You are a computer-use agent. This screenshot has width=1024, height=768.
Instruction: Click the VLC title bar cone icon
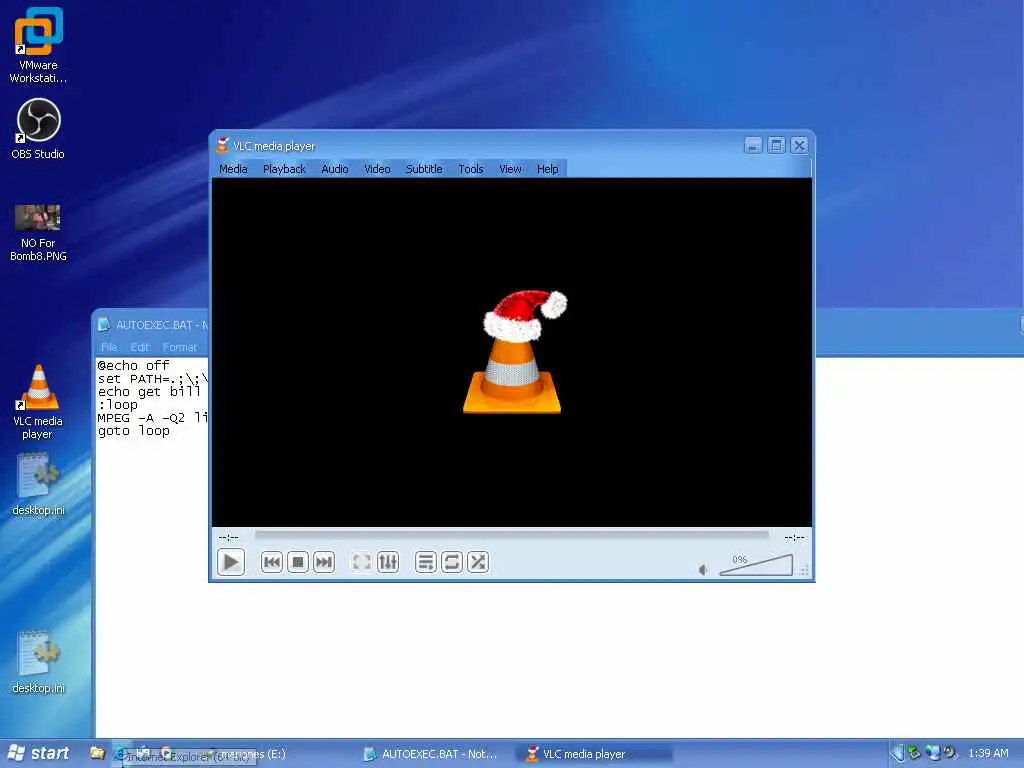pos(223,145)
